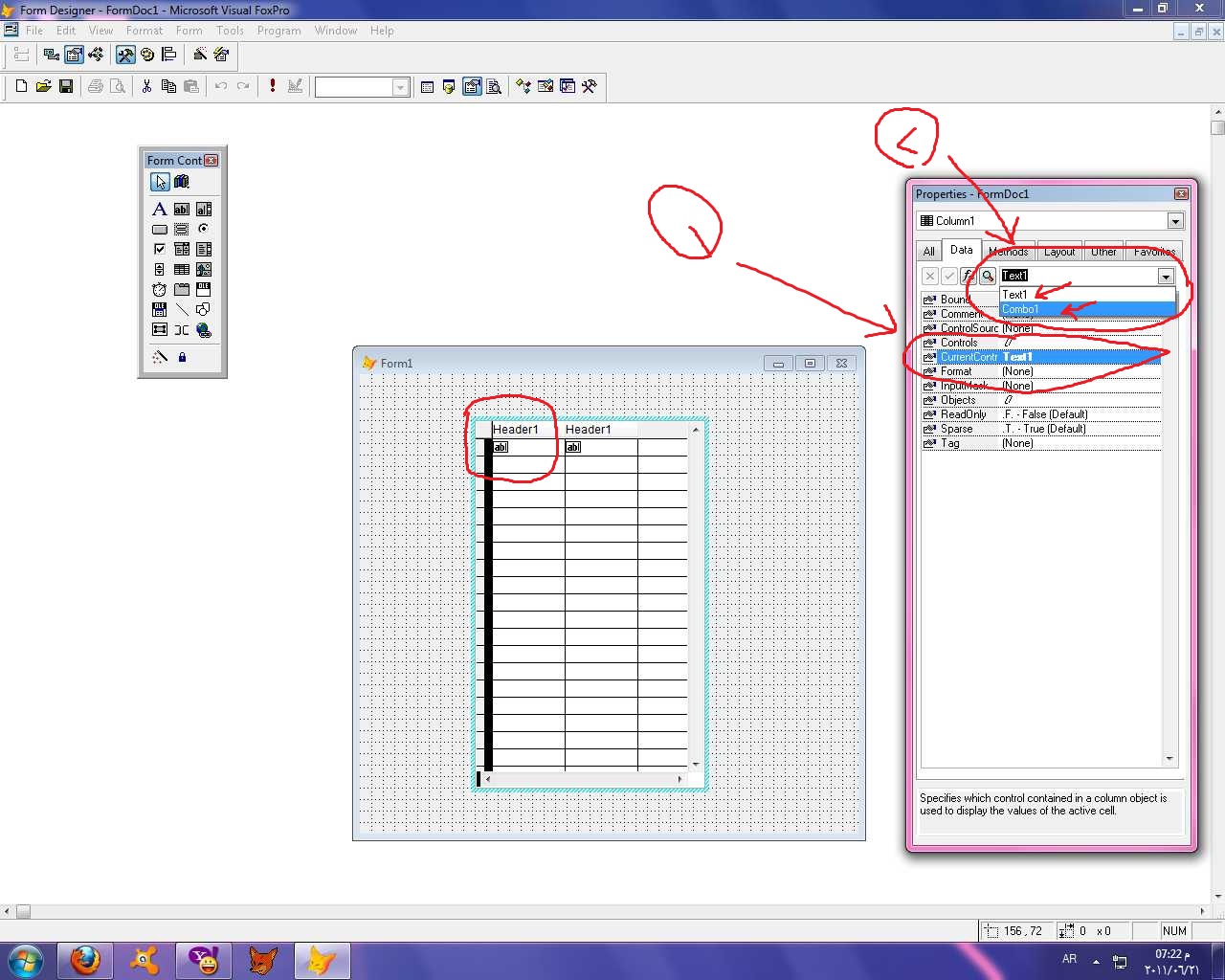Click the ReadOnly property row
This screenshot has height=980, width=1225.
click(x=1041, y=414)
